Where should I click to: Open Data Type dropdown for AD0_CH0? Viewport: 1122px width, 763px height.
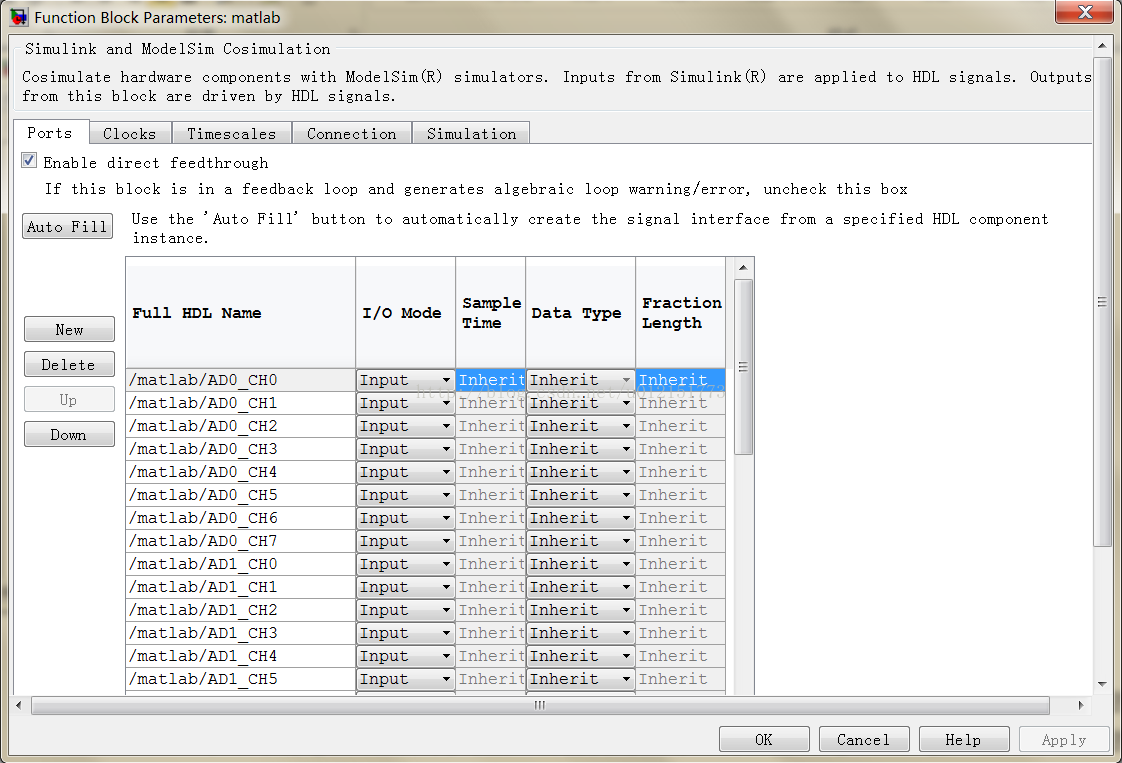[580, 380]
